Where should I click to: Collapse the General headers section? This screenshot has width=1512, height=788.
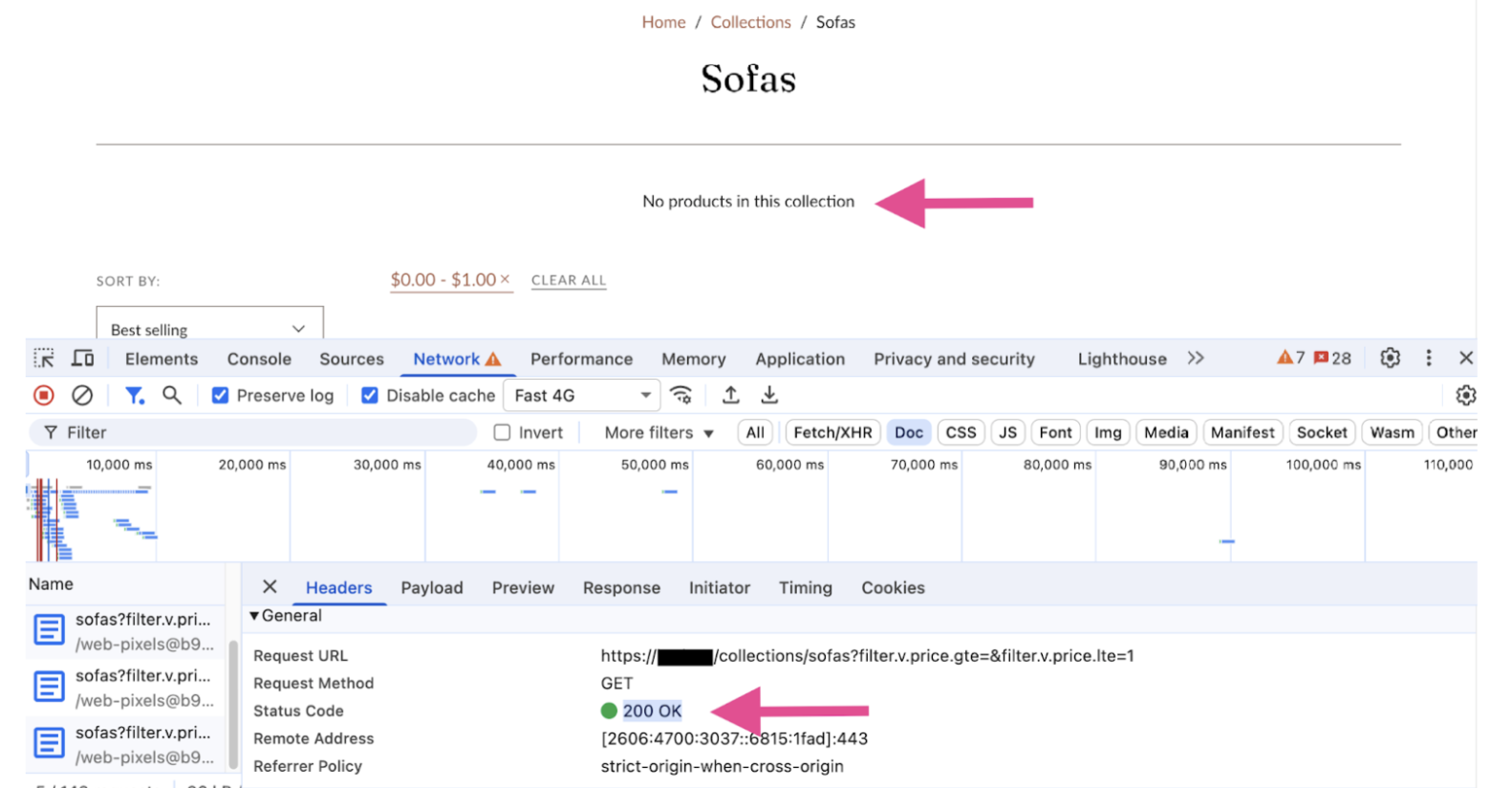tap(255, 616)
